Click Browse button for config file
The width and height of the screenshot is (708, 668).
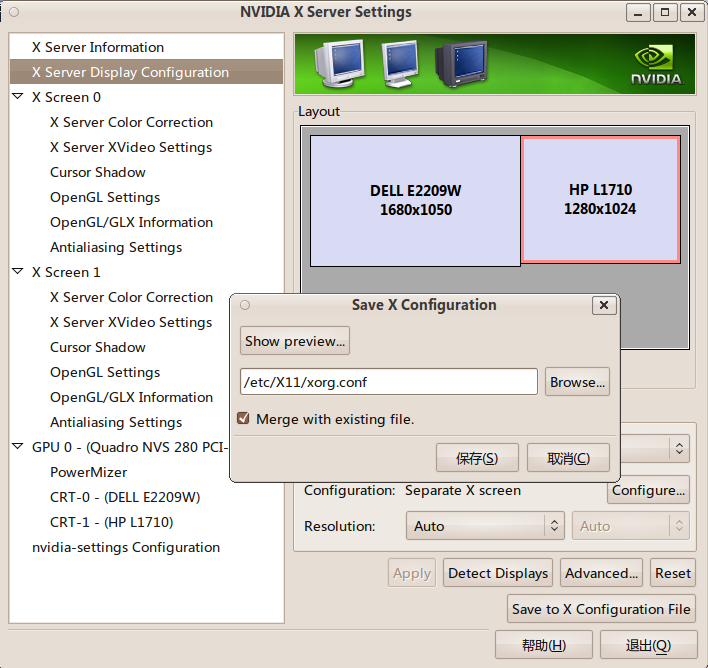point(577,382)
